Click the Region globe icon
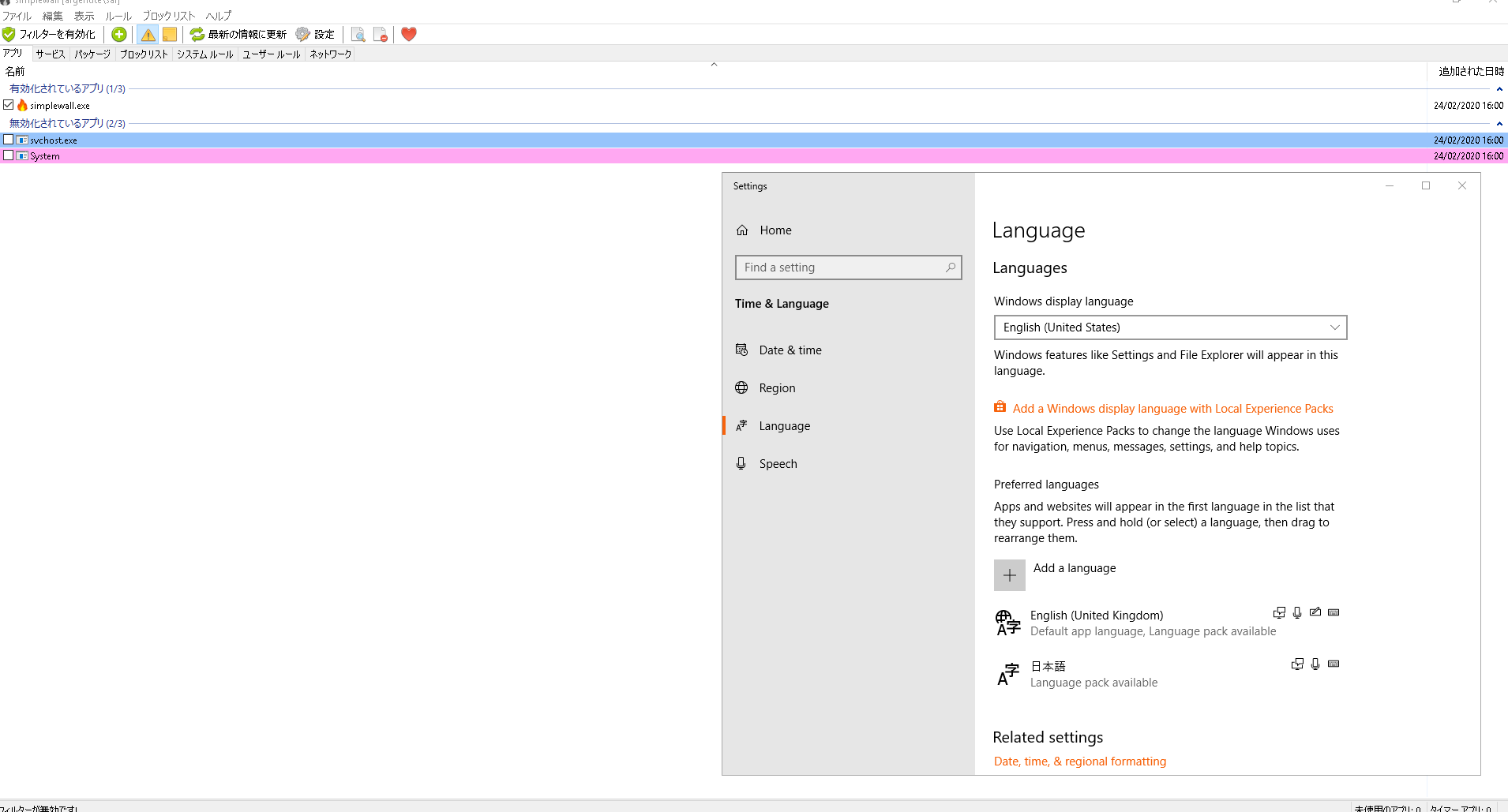 pos(741,387)
